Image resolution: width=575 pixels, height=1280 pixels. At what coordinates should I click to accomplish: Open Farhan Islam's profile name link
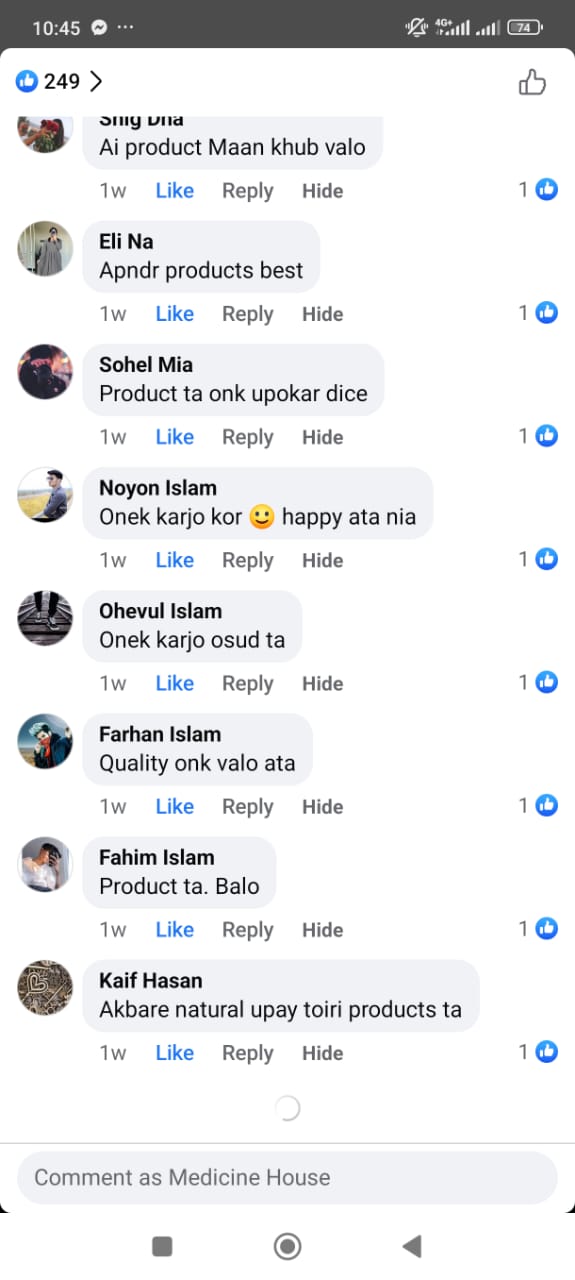160,734
